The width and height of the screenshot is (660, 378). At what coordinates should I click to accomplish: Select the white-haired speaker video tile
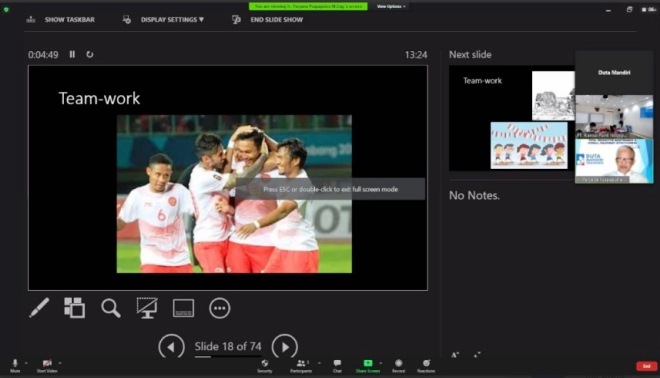tap(614, 161)
